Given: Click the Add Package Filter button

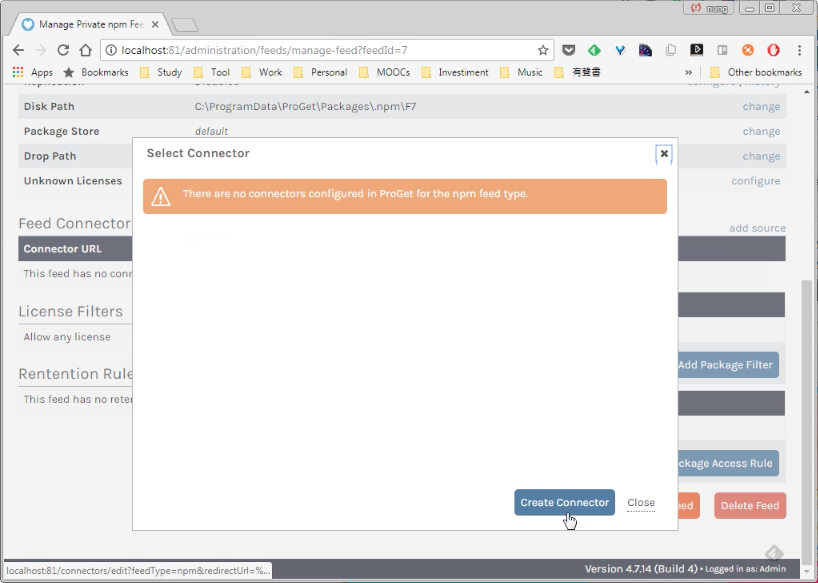Looking at the screenshot, I should 728,365.
